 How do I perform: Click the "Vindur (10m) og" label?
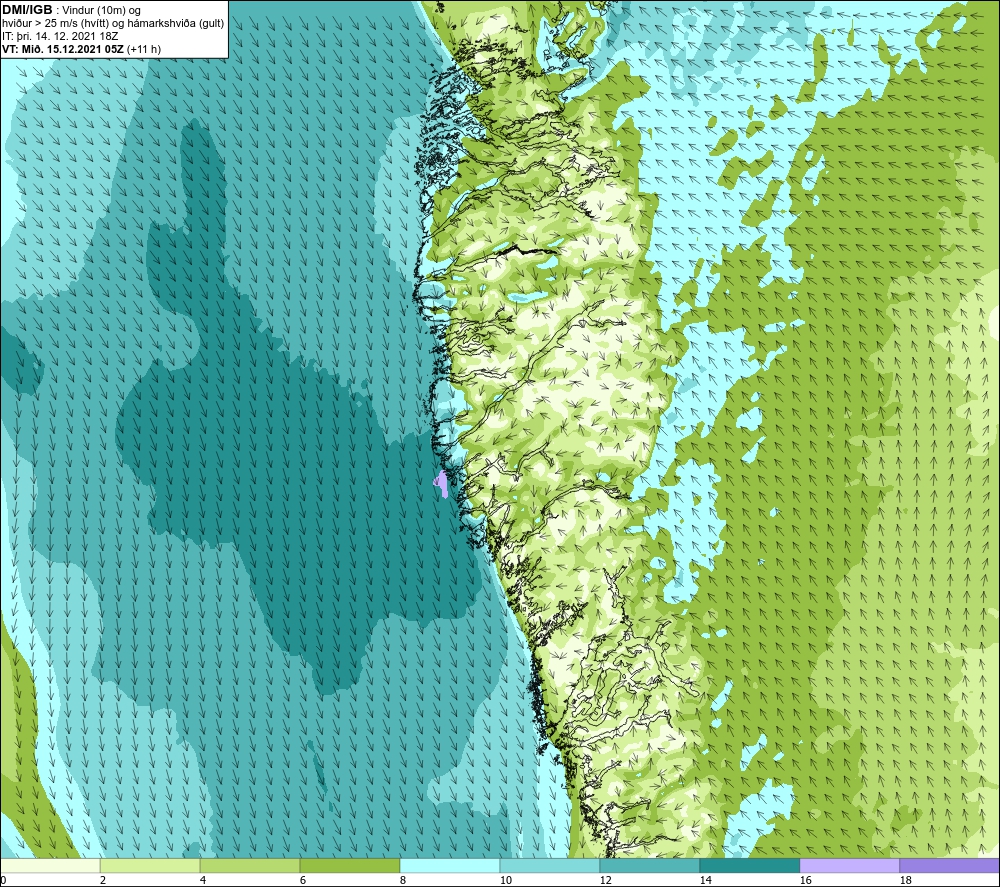pyautogui.click(x=102, y=11)
